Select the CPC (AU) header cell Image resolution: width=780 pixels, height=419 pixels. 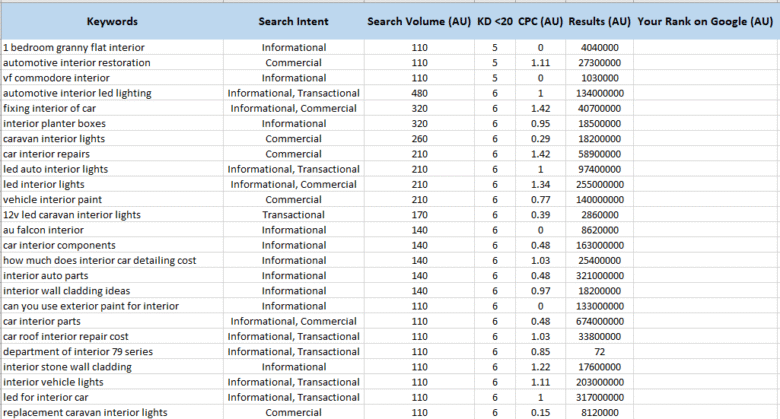[x=540, y=21]
